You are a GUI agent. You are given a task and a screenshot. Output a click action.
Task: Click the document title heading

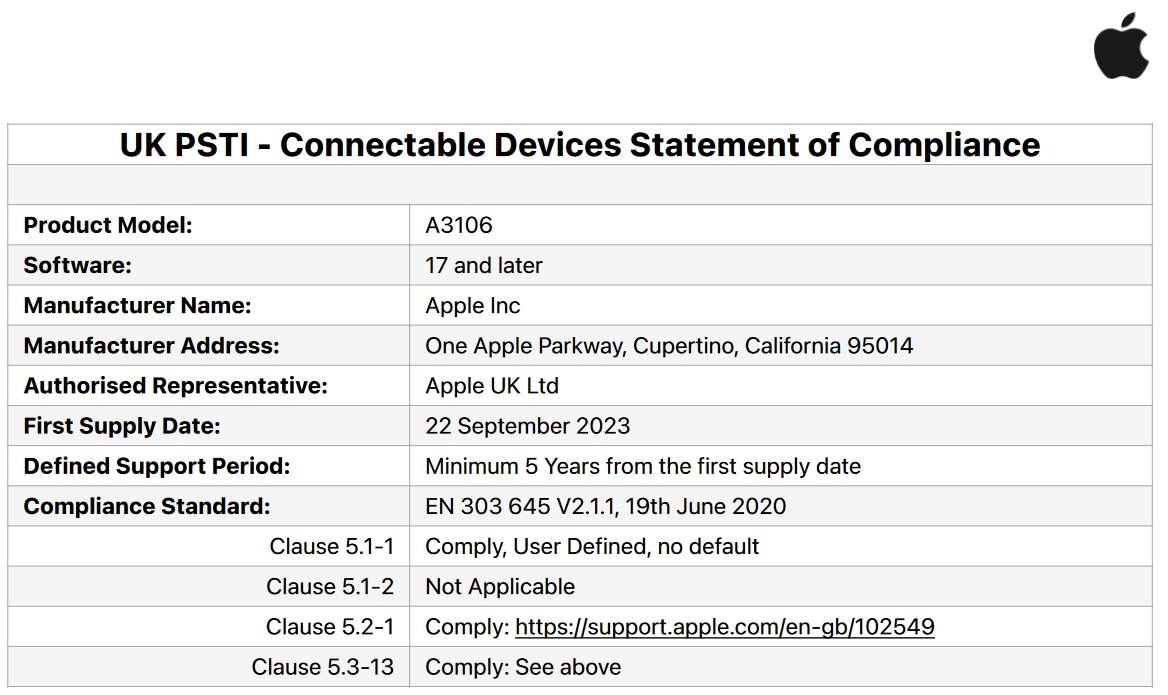(x=580, y=145)
